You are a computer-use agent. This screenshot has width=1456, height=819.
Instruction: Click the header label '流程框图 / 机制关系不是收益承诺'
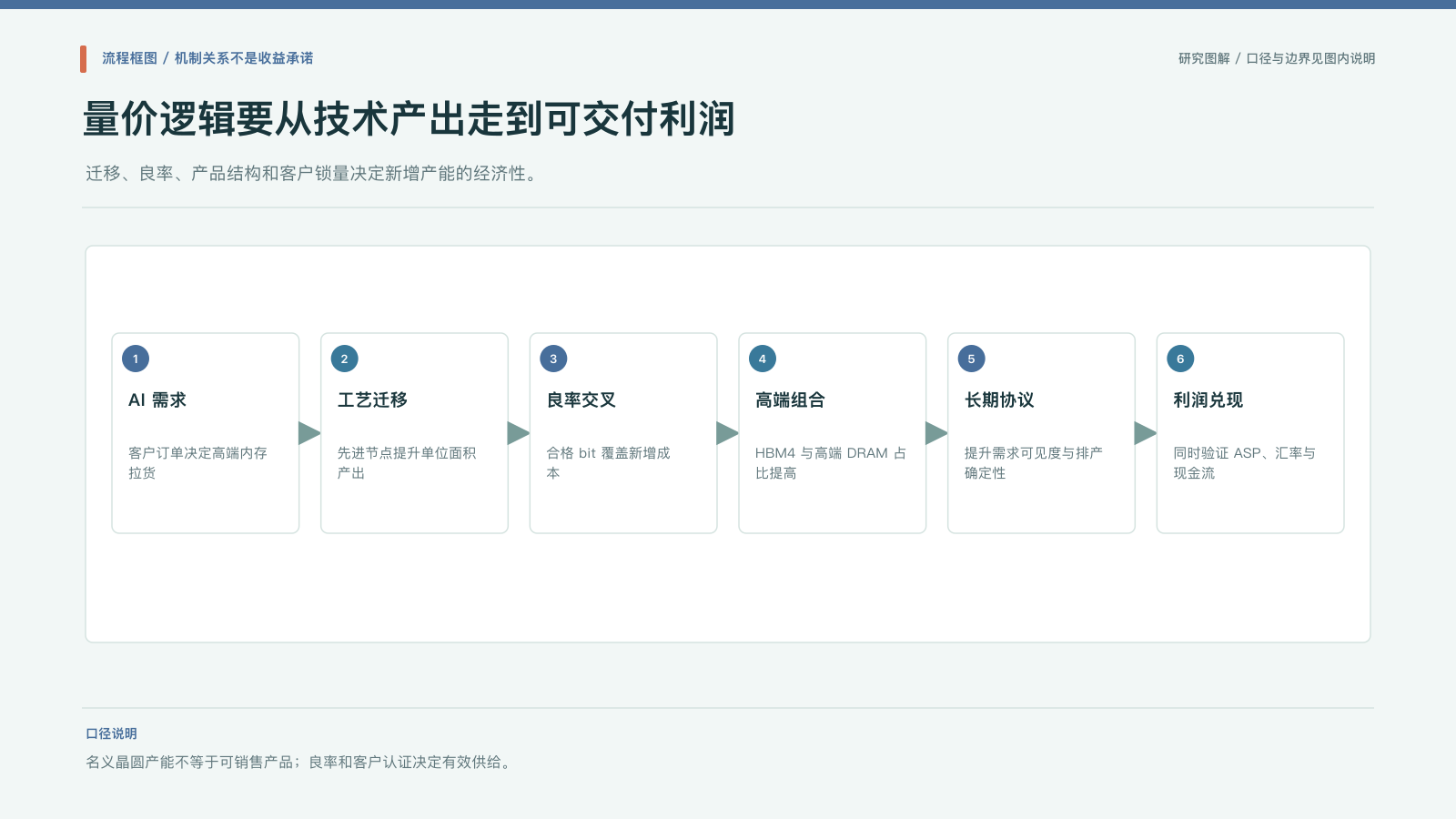[207, 58]
